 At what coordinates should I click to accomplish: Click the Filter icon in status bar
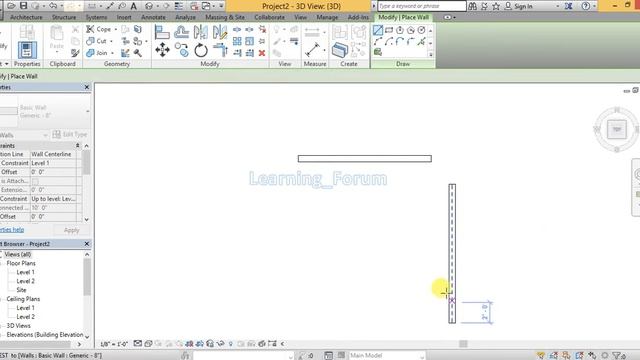pos(618,356)
